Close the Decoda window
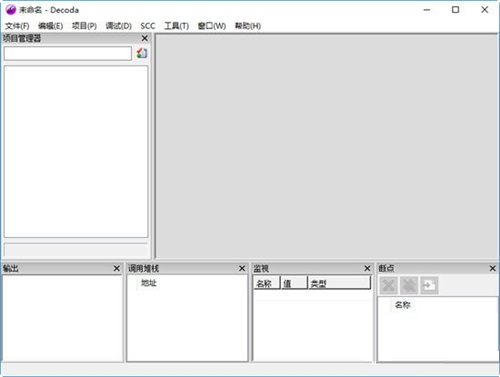The width and height of the screenshot is (500, 377). [485, 10]
